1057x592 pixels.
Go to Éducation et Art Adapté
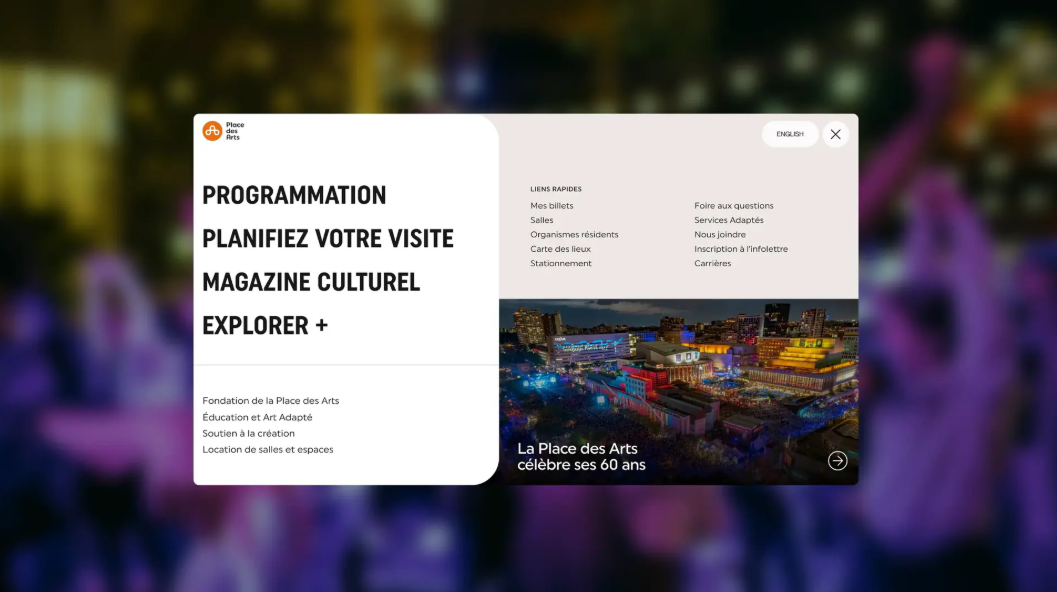click(257, 417)
